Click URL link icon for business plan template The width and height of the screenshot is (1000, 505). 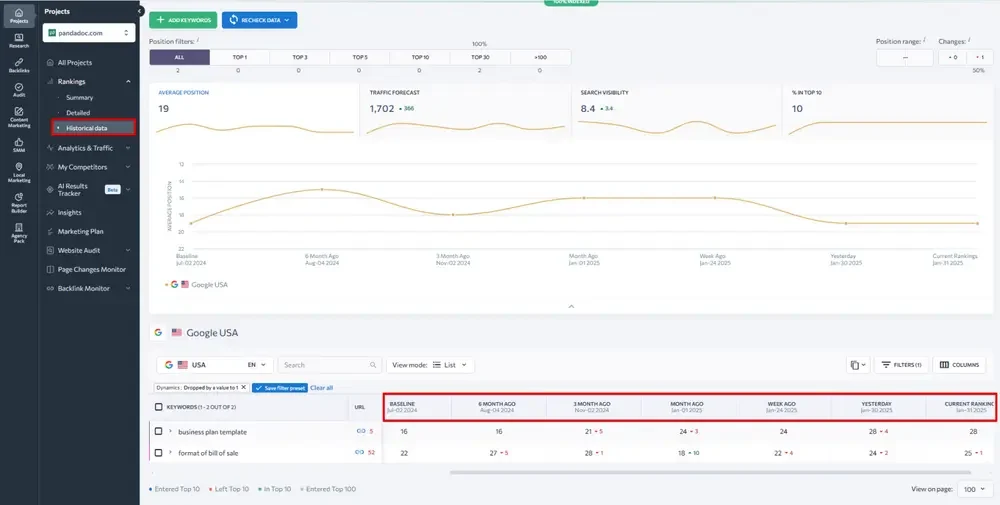tap(360, 432)
